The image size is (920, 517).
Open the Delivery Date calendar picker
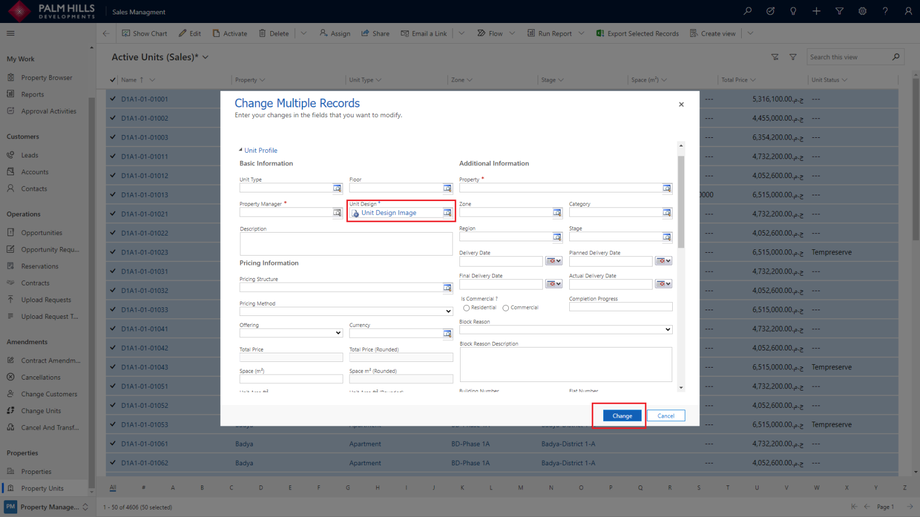[x=553, y=261]
